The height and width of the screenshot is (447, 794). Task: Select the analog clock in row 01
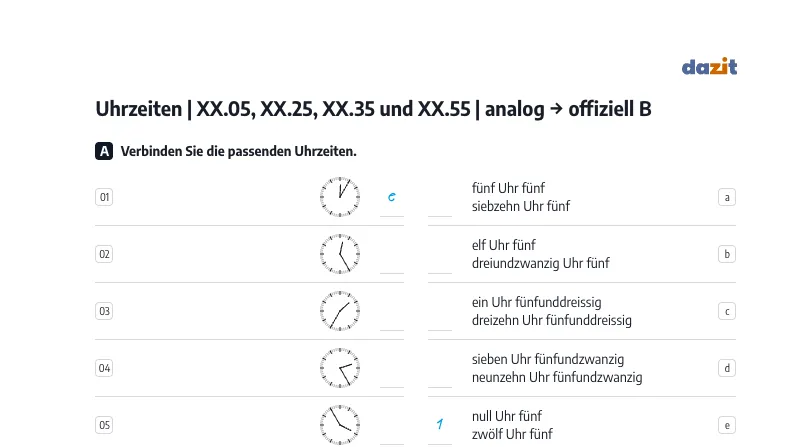(x=340, y=197)
